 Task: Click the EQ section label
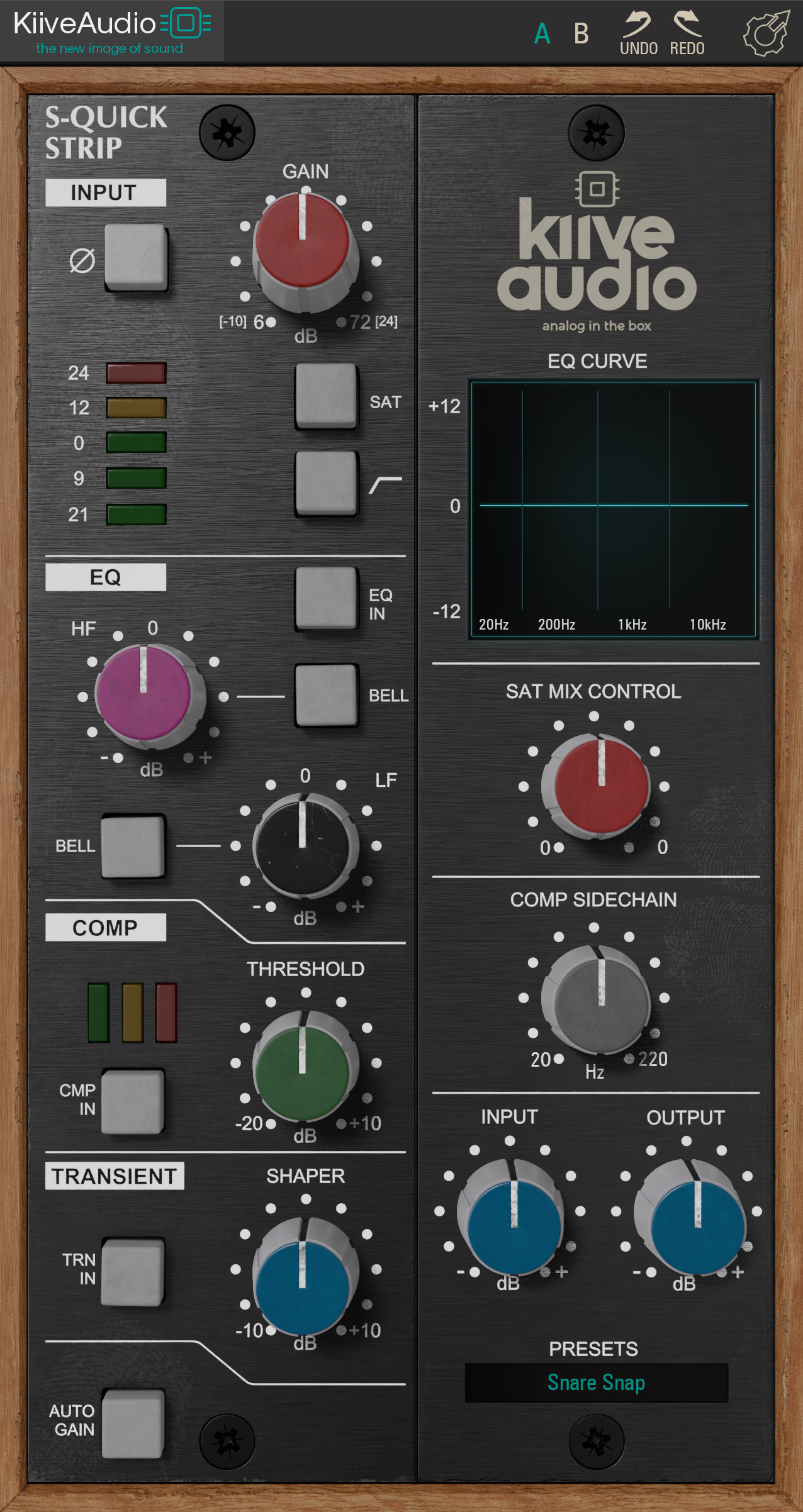click(x=106, y=577)
